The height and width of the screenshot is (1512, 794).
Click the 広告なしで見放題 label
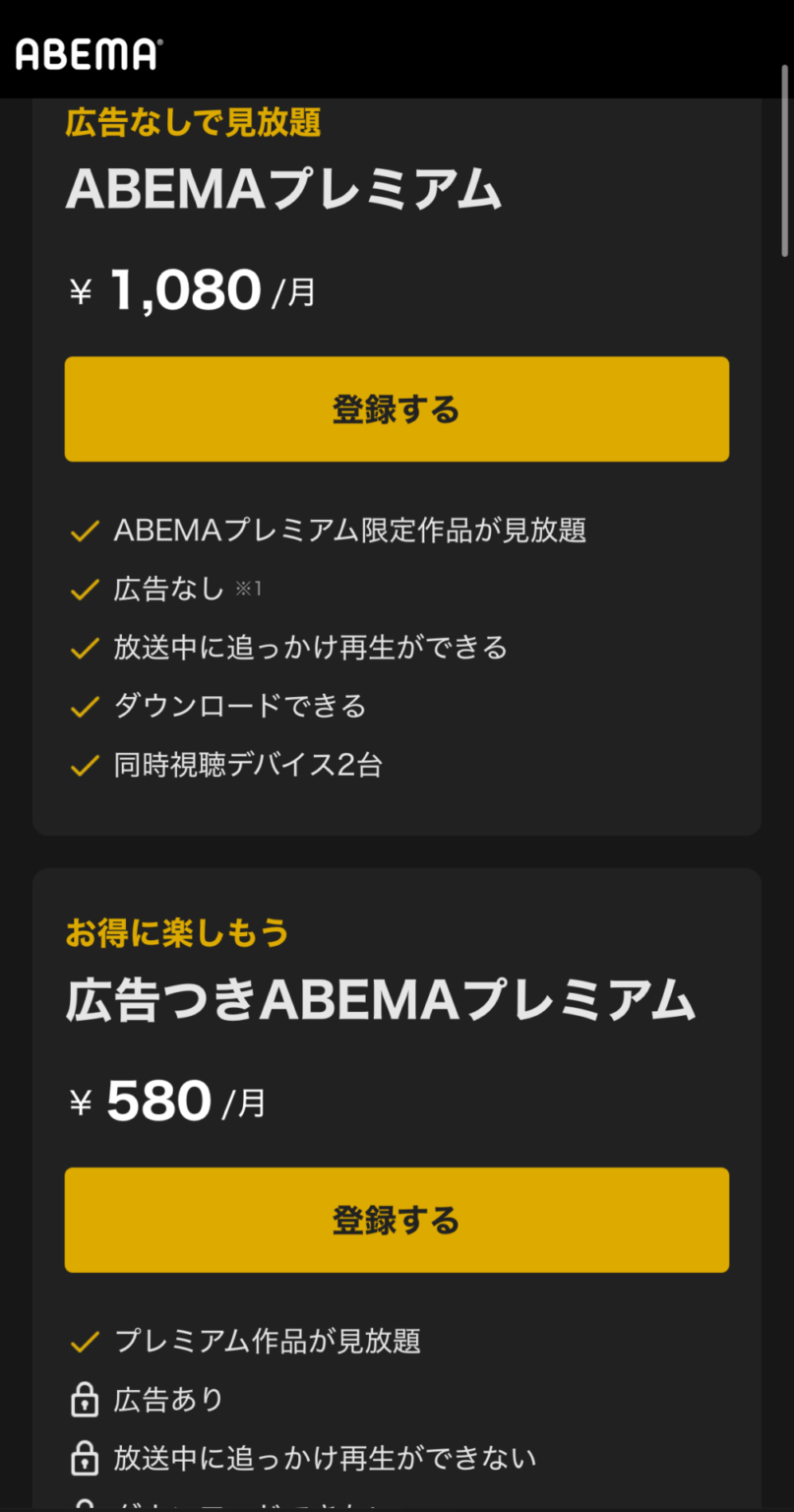191,123
